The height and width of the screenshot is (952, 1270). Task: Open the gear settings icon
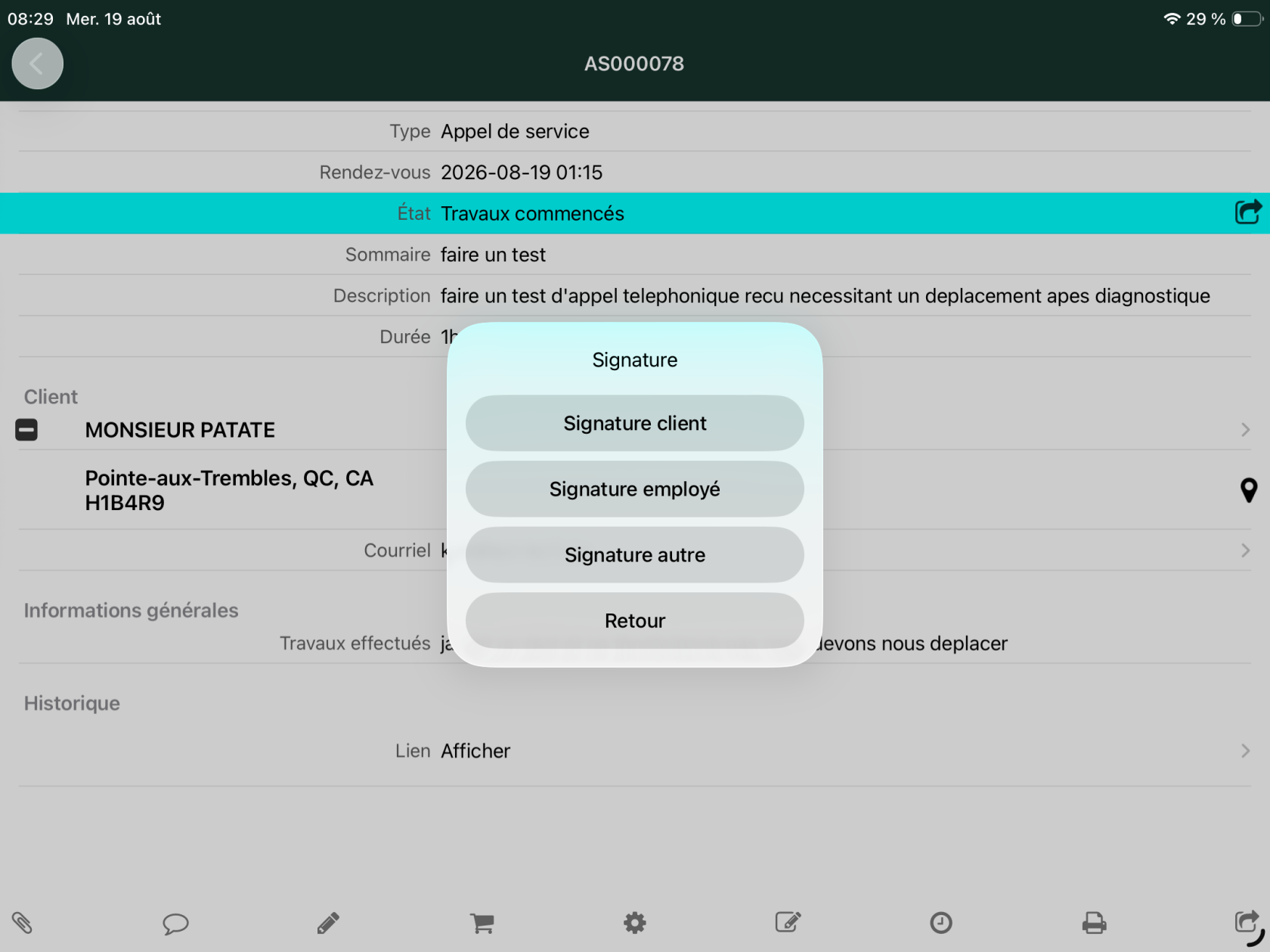(x=635, y=923)
